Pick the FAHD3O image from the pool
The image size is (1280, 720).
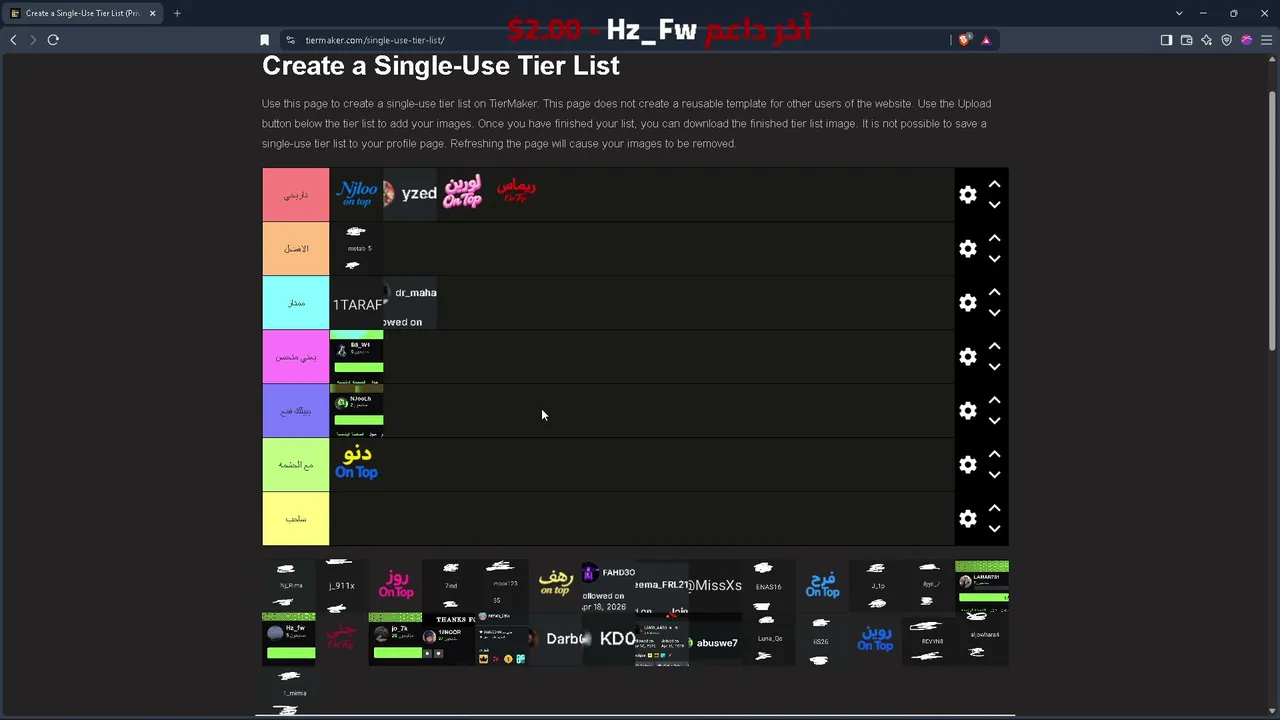[x=608, y=586]
